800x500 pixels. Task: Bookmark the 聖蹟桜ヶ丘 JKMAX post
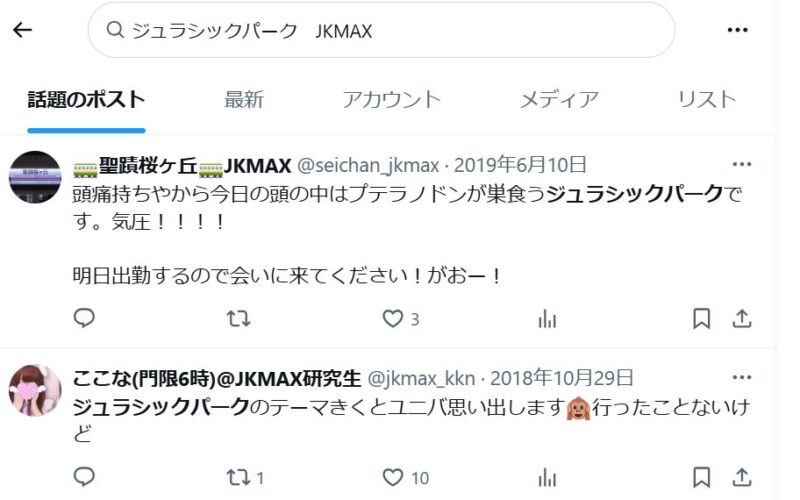702,319
